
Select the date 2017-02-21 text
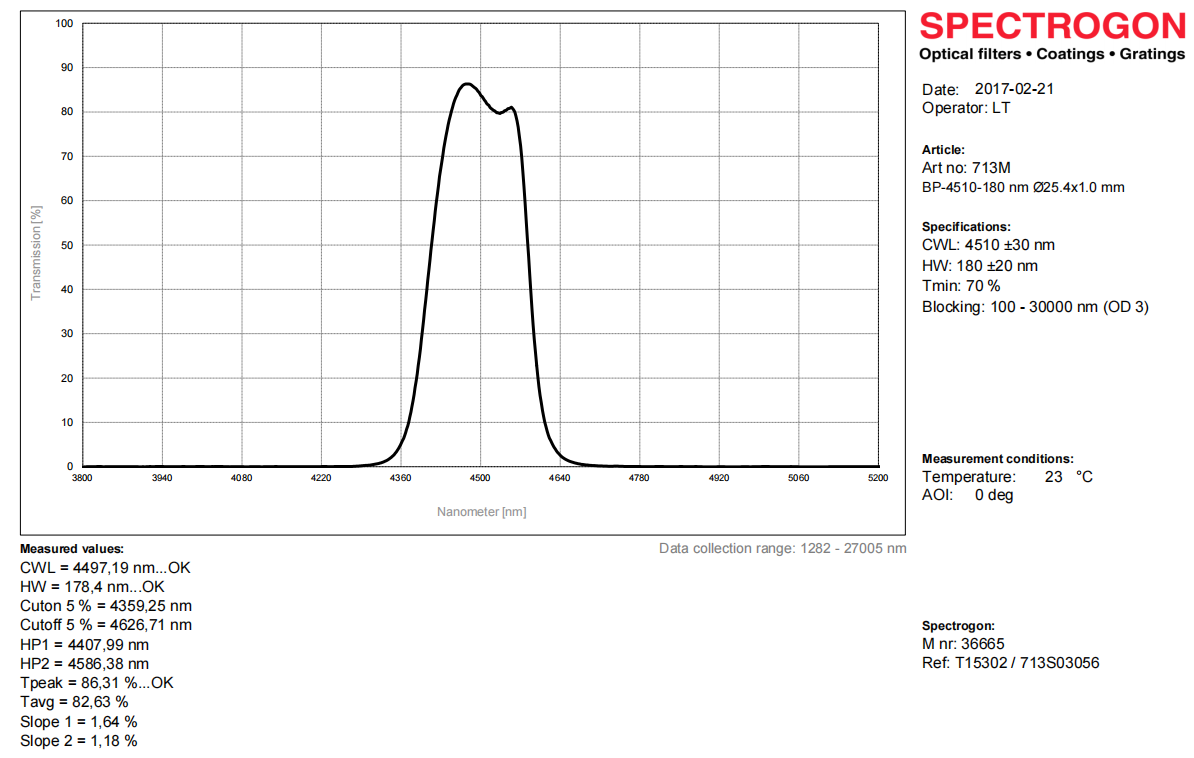1014,89
